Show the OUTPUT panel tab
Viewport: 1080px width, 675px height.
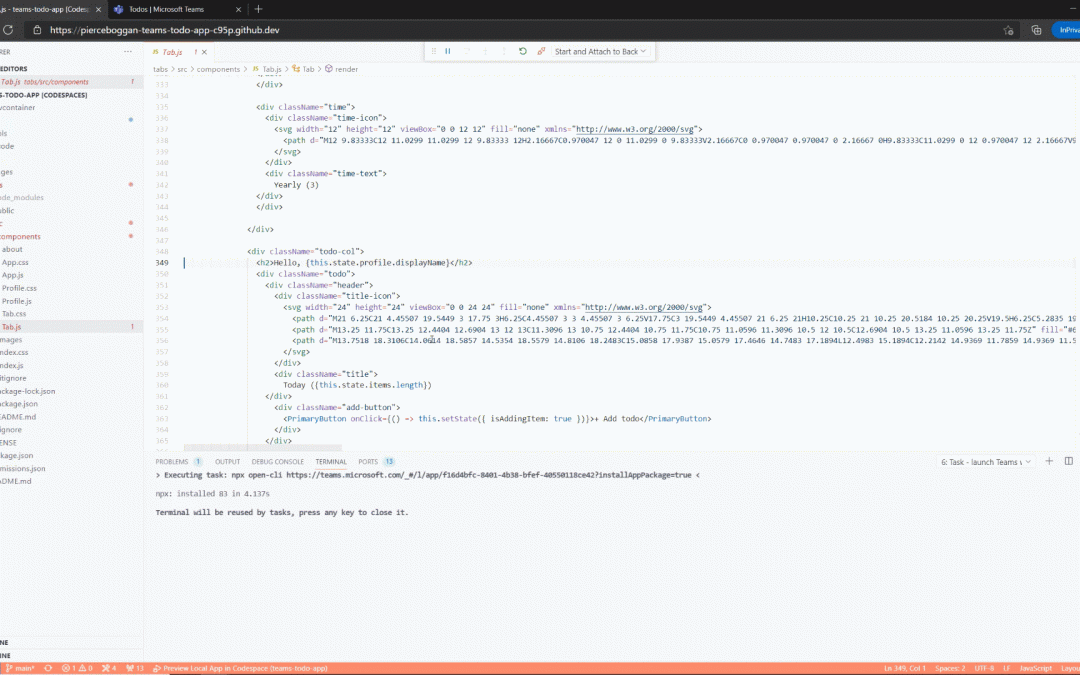tap(227, 462)
